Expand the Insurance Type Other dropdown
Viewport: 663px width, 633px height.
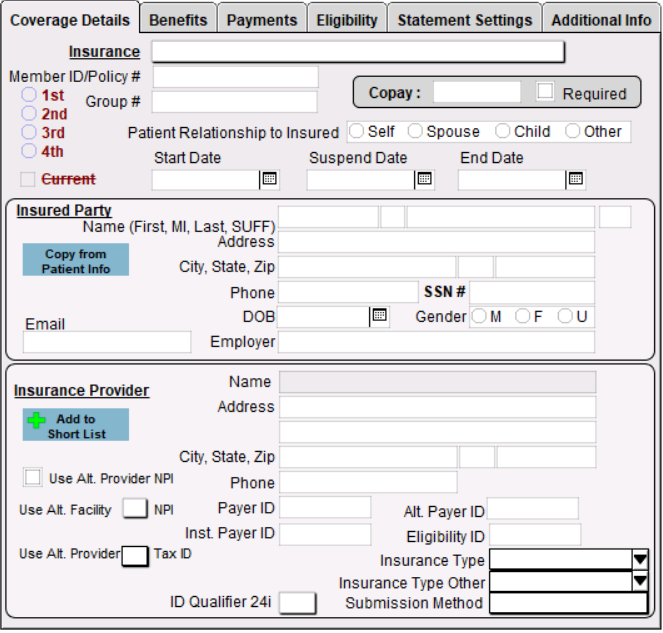pos(640,581)
